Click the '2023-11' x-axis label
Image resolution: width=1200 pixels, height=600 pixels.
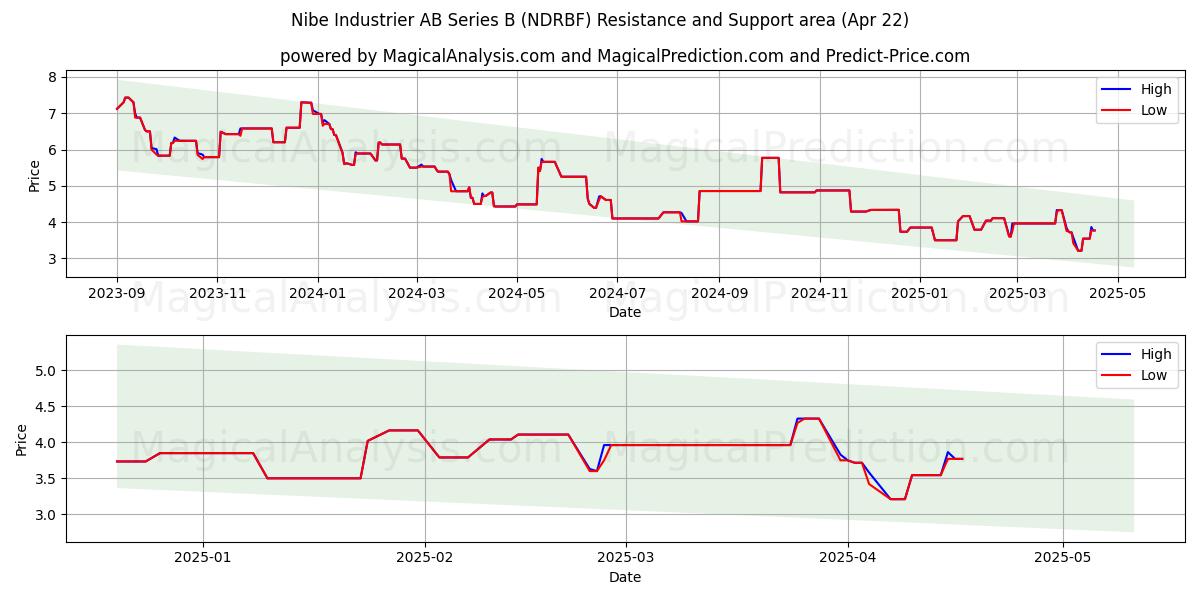217,294
